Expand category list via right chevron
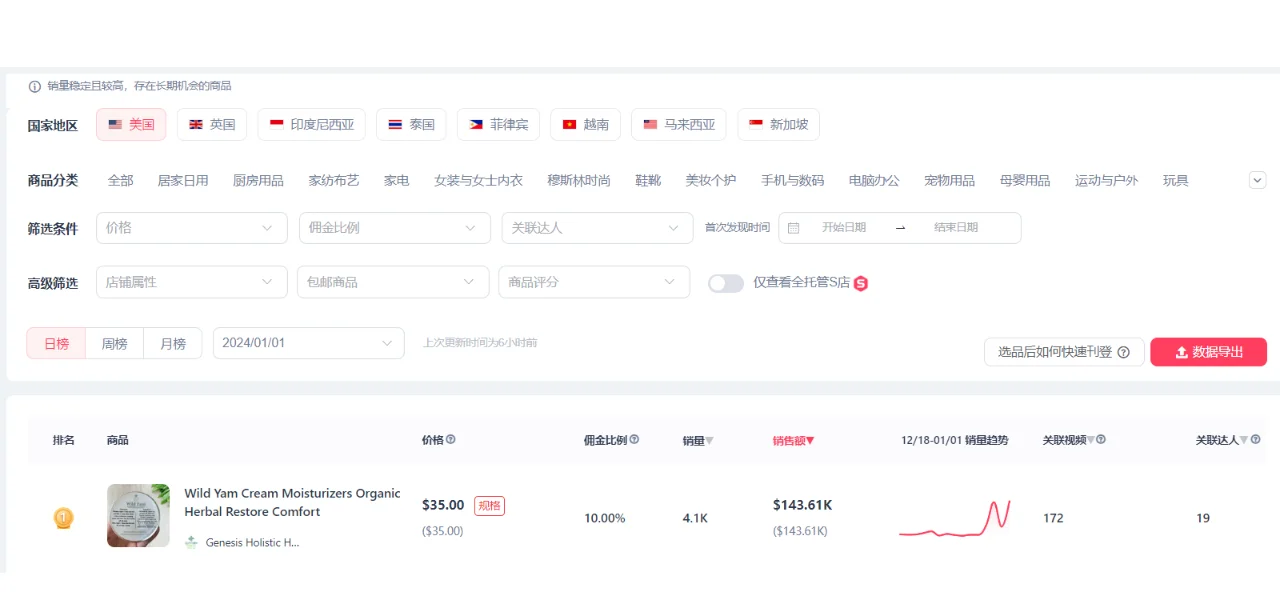Image resolution: width=1280 pixels, height=610 pixels. coord(1257,180)
